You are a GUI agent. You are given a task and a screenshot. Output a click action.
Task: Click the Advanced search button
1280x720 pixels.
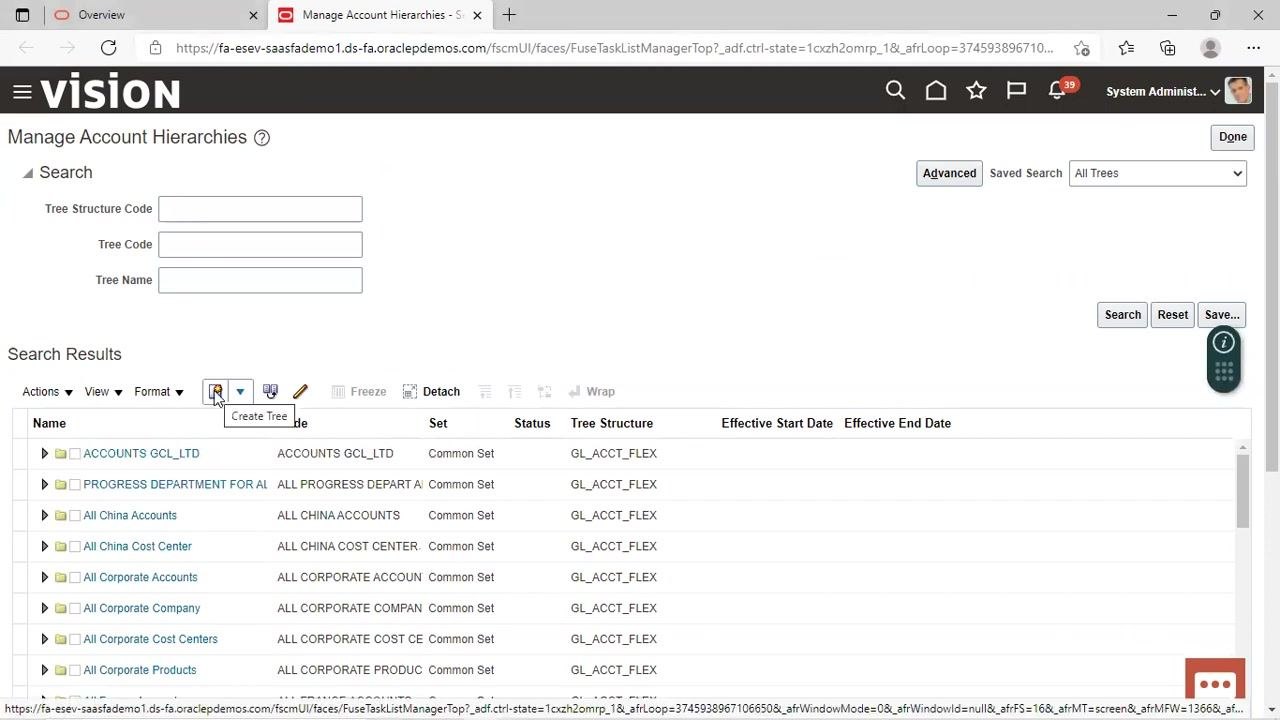pyautogui.click(x=949, y=173)
